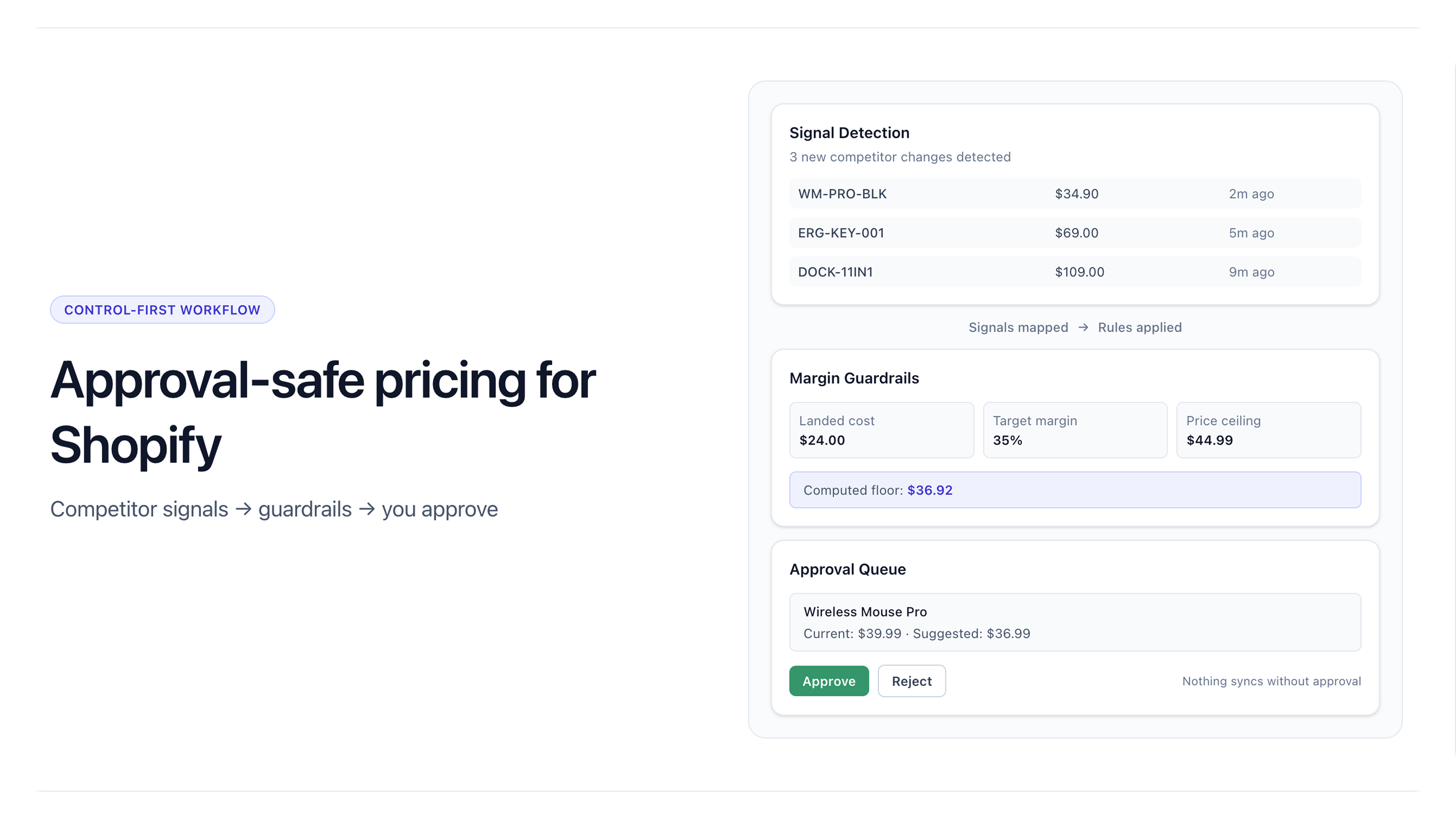Select the Target margin 35% field

1075,430
